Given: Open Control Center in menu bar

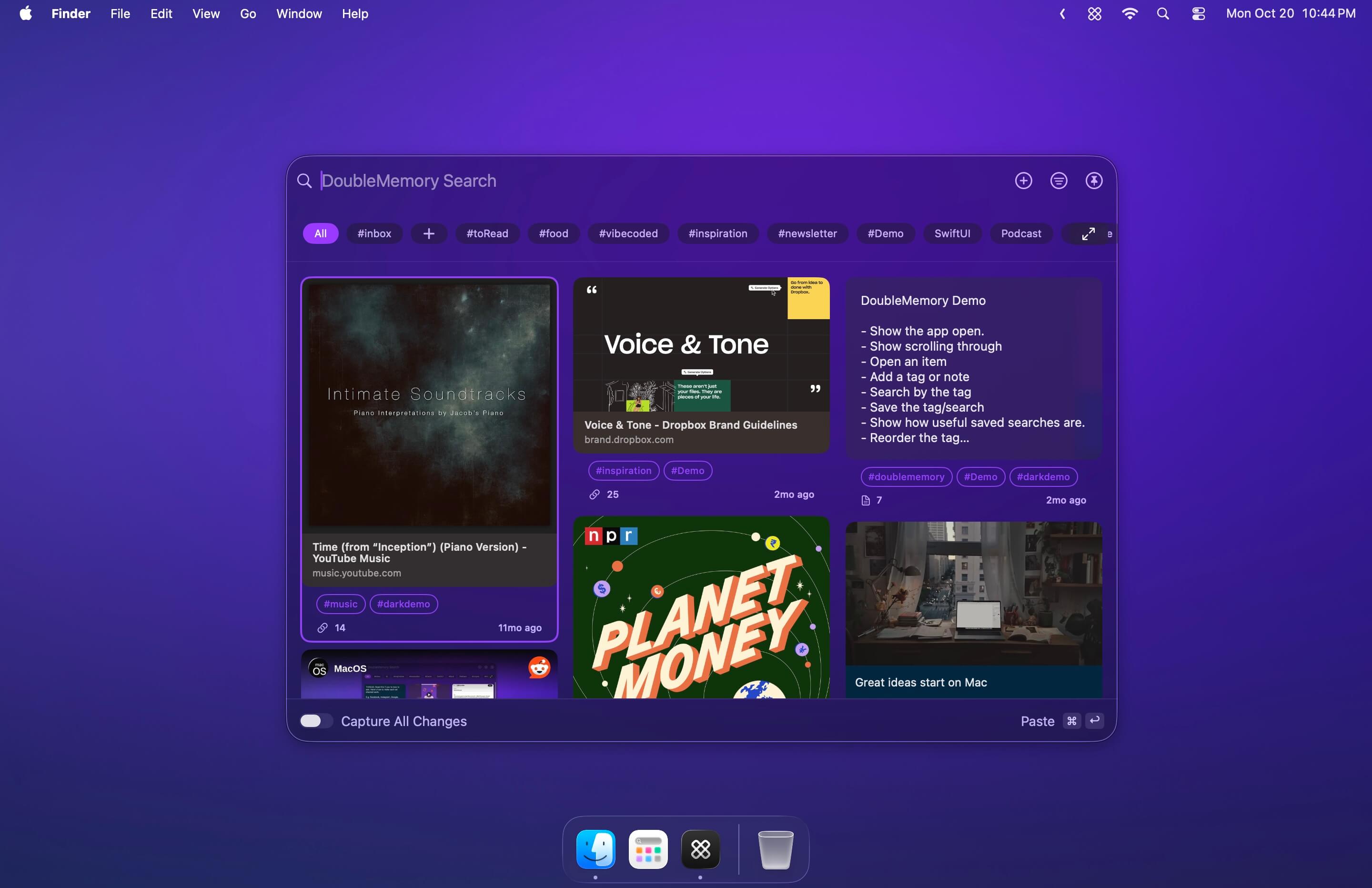Looking at the screenshot, I should point(1198,14).
